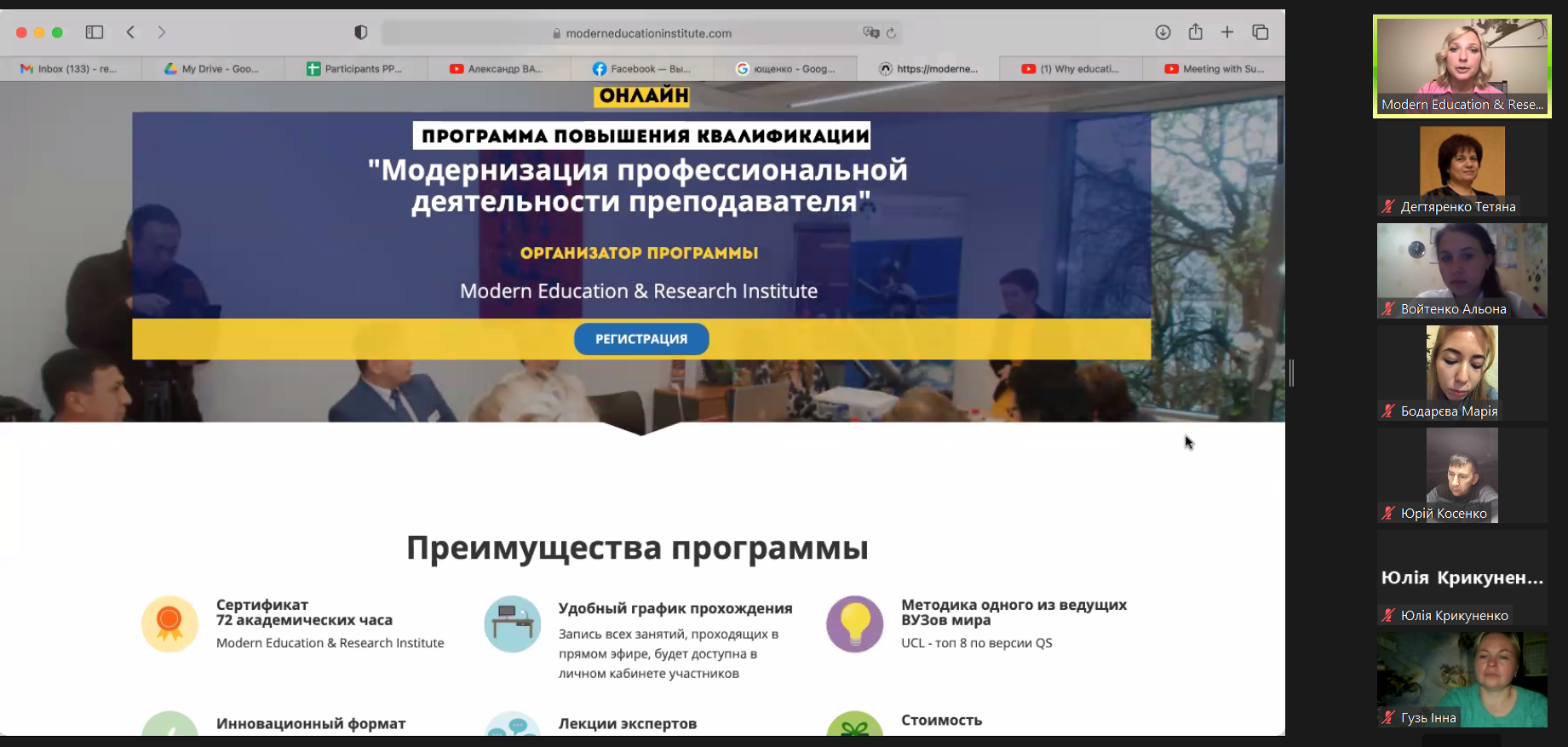Click the muted microphone icon for Юрій Косенко

tap(1388, 513)
